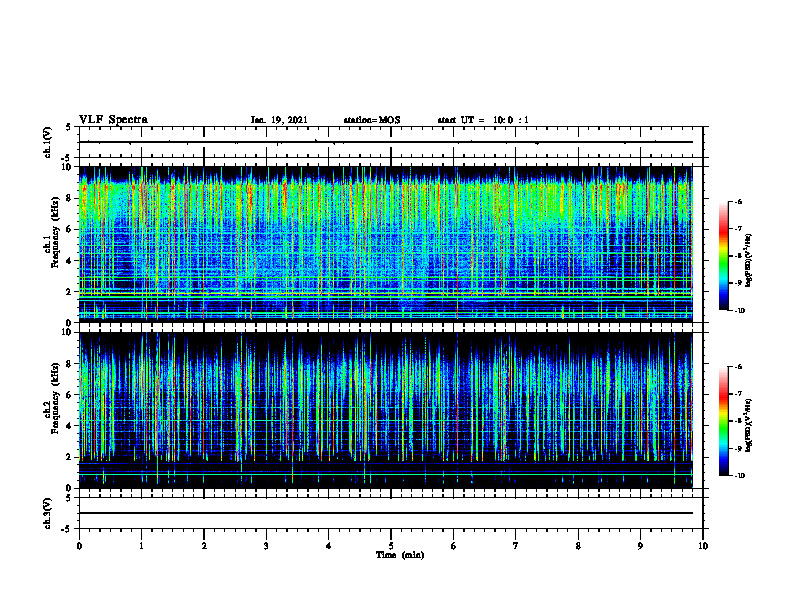
Task: Click the "5" tick on ch.3(V) axis
Action: (x=70, y=498)
